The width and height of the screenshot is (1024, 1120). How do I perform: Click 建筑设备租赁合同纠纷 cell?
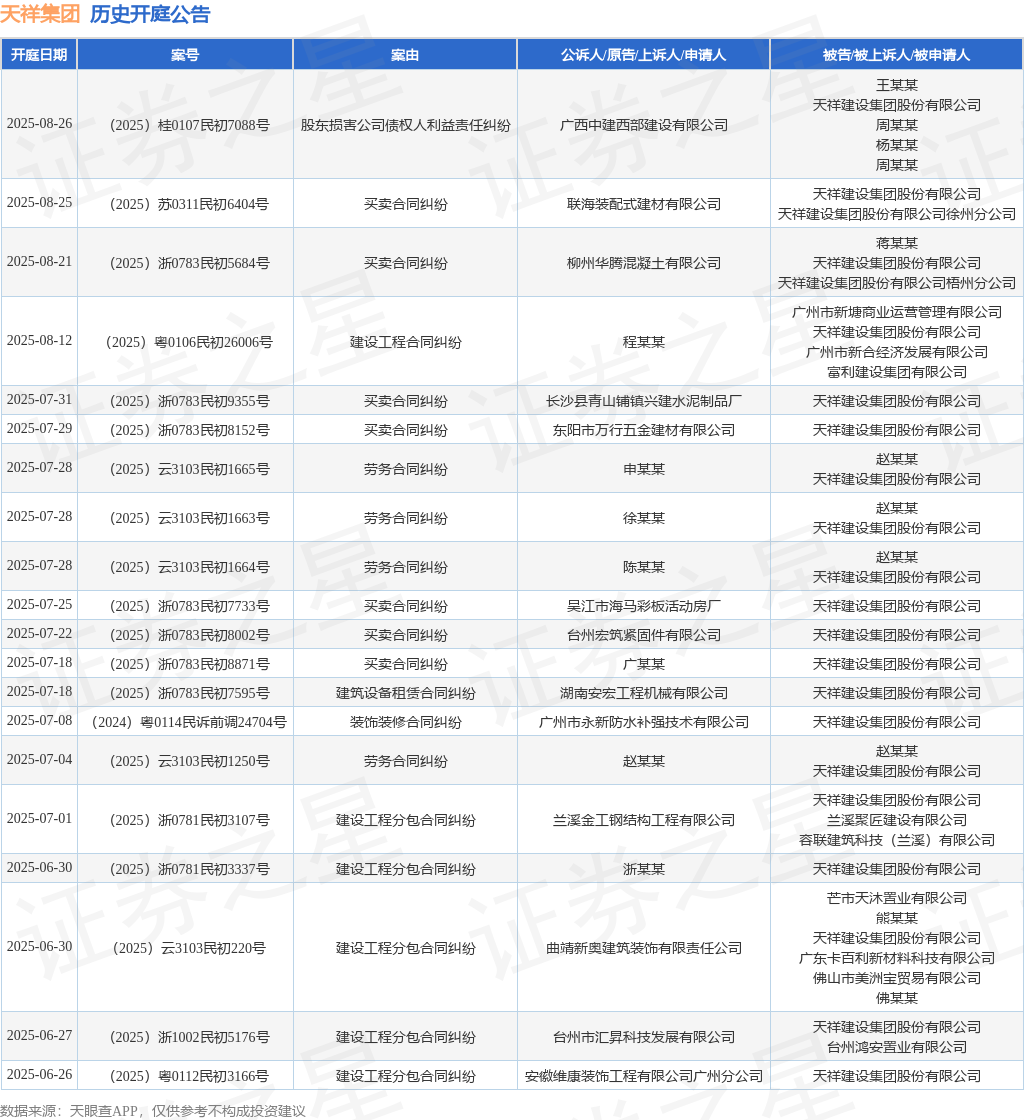click(x=405, y=694)
